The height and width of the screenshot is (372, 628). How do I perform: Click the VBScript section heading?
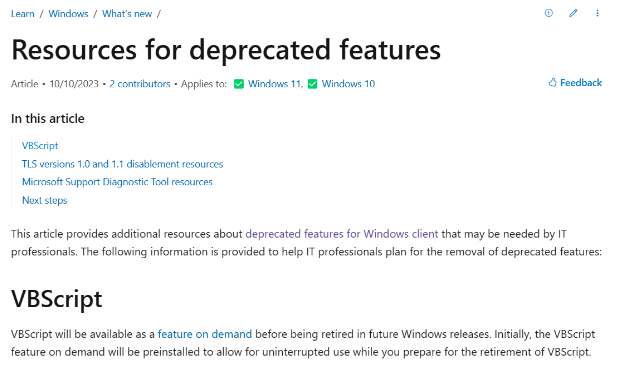pos(57,299)
